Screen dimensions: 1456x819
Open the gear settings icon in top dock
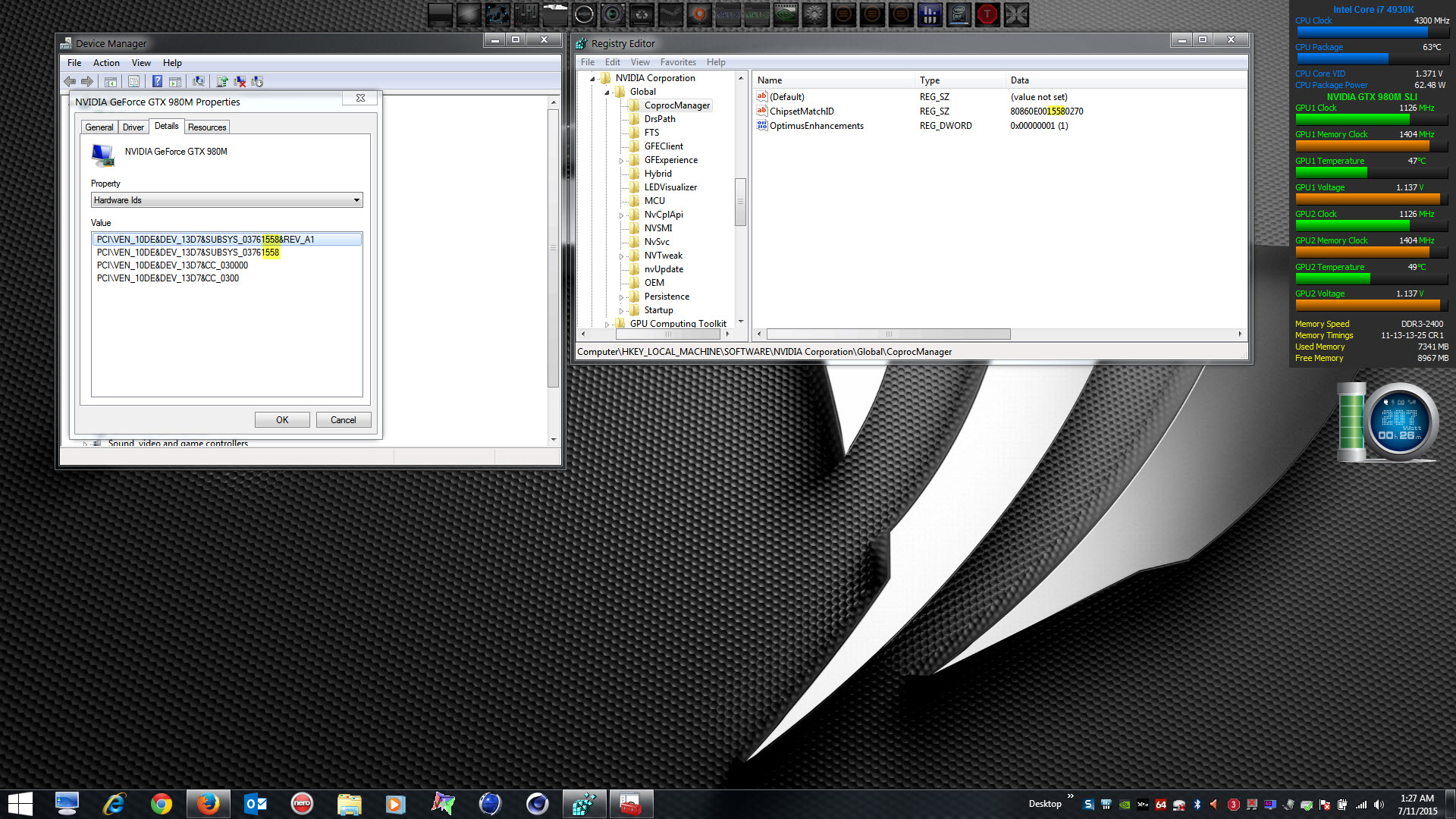tap(814, 14)
